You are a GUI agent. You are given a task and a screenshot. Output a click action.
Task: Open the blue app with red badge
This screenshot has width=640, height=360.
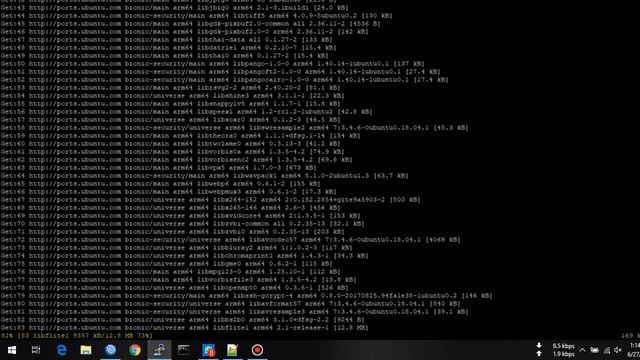[208, 350]
